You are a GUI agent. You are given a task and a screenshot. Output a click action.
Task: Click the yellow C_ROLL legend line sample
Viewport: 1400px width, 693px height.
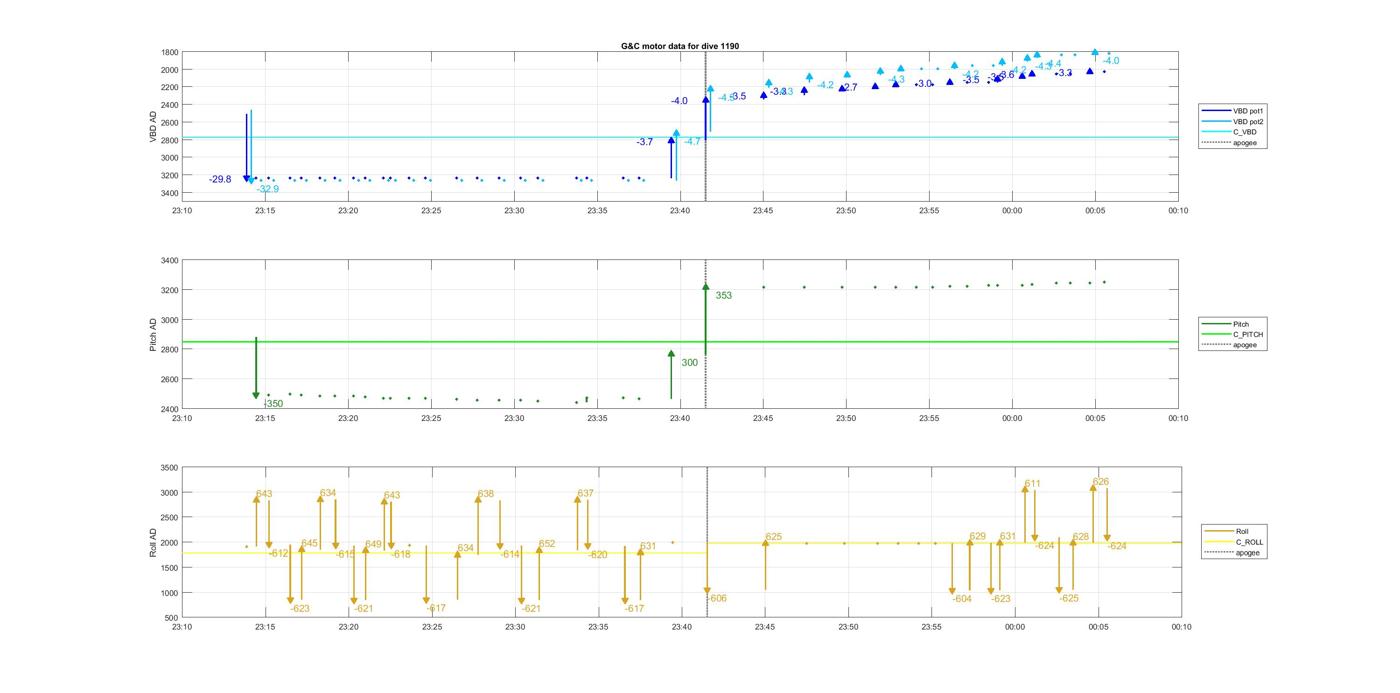[x=1221, y=542]
